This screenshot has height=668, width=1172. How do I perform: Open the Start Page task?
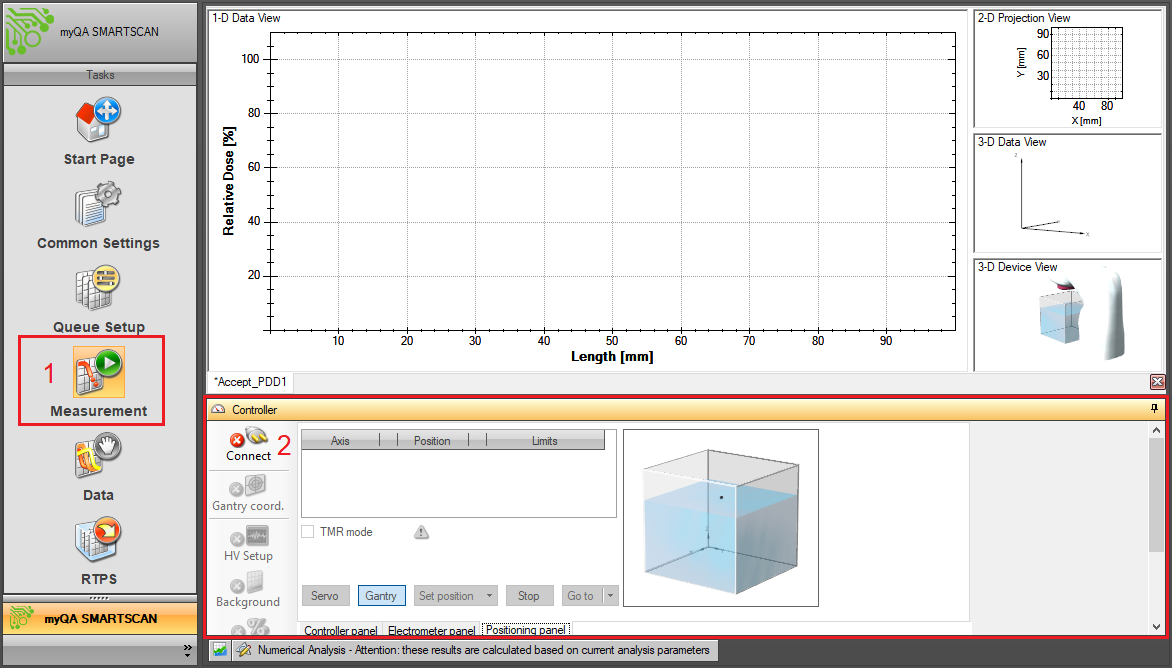[x=99, y=132]
